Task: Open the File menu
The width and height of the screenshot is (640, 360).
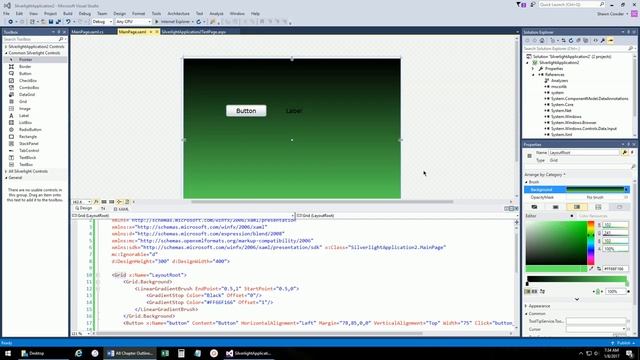Action: [7, 13]
